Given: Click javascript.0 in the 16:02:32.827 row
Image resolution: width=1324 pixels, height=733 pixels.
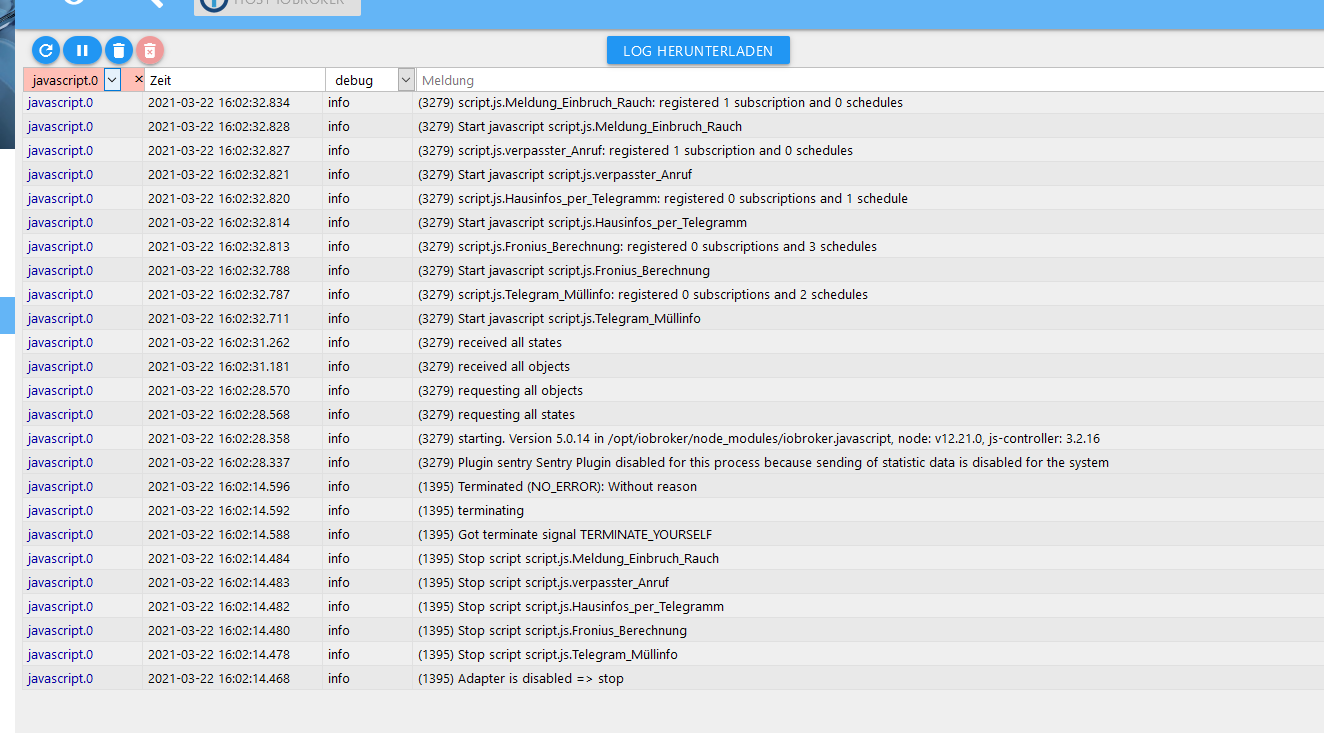Looking at the screenshot, I should coord(60,151).
